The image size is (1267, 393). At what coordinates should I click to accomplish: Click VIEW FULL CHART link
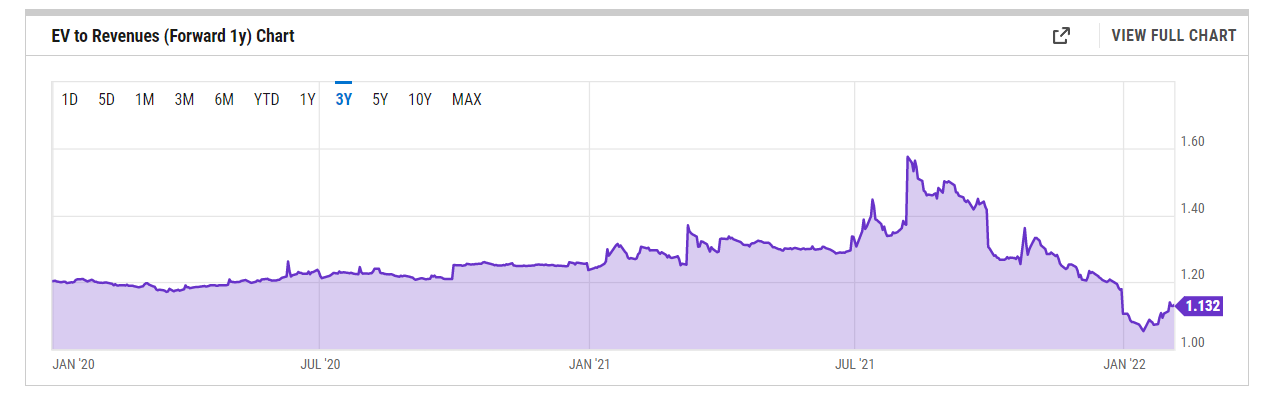(1174, 36)
